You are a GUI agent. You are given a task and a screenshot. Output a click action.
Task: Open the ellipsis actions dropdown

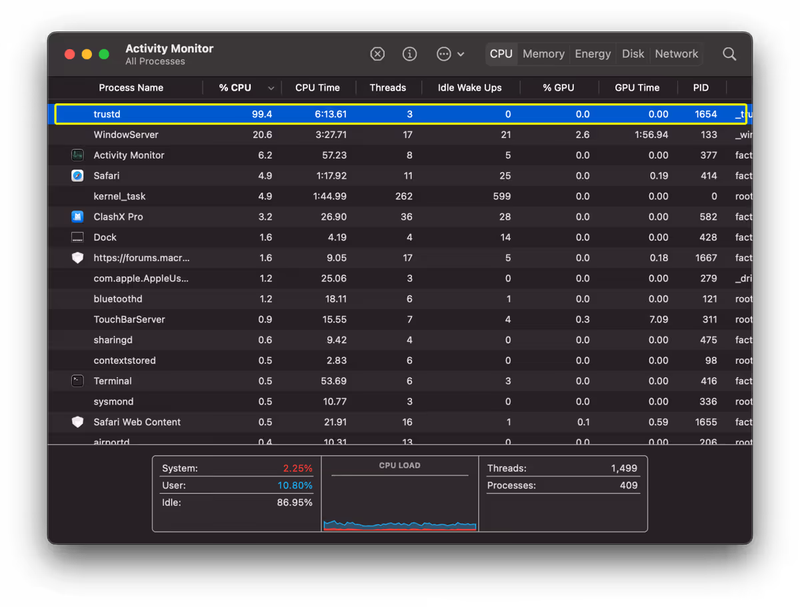(444, 54)
